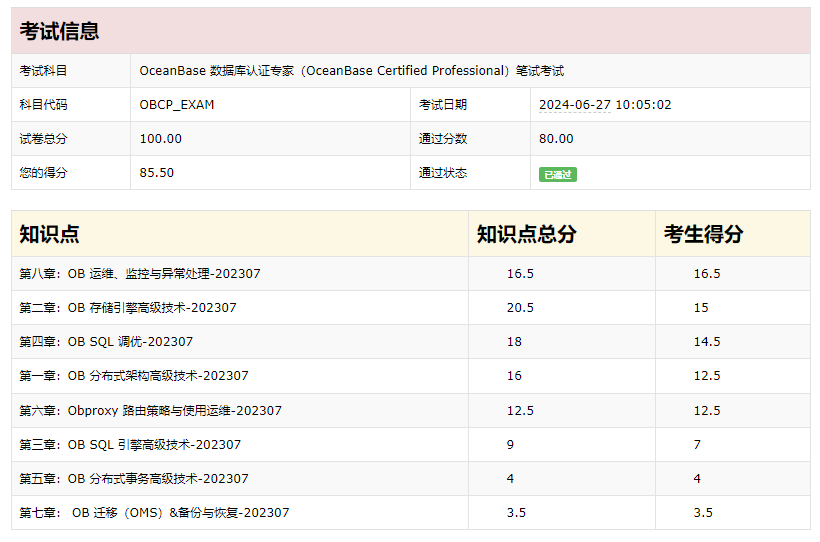The image size is (820, 542).
Task: Select the OceanBase 数据库认证专家 exam title
Action: coord(351,71)
